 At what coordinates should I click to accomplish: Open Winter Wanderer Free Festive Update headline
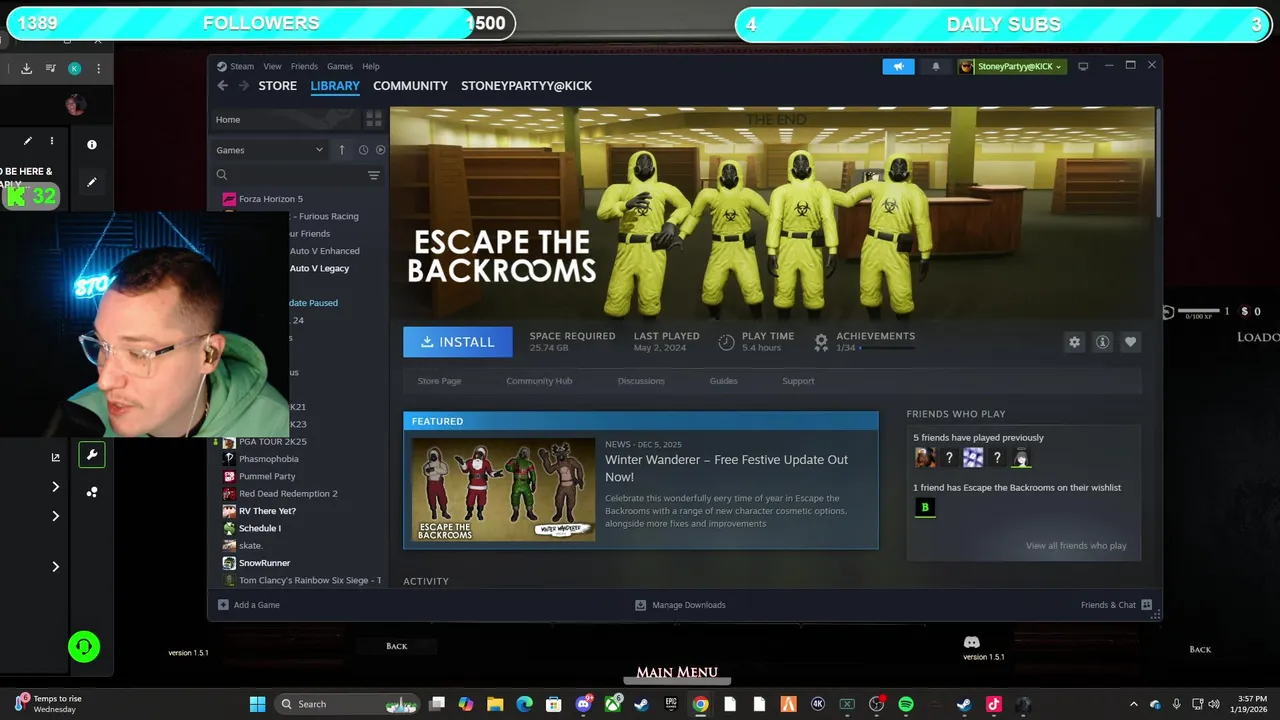pos(726,468)
